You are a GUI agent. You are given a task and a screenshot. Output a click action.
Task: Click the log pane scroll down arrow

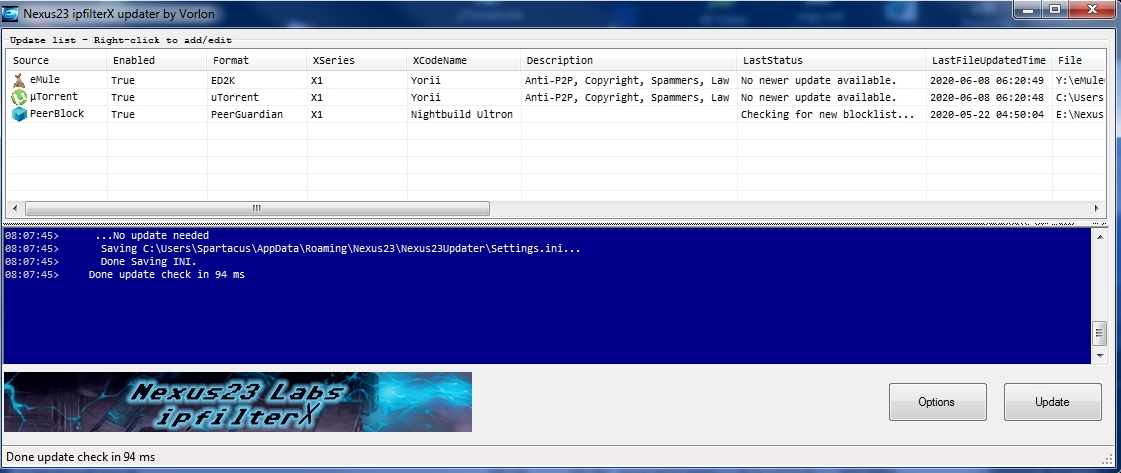pyautogui.click(x=1100, y=355)
